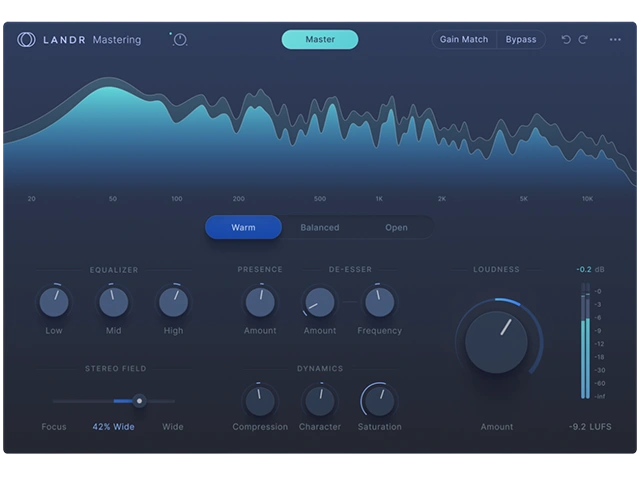Click the Compression knob

[260, 401]
